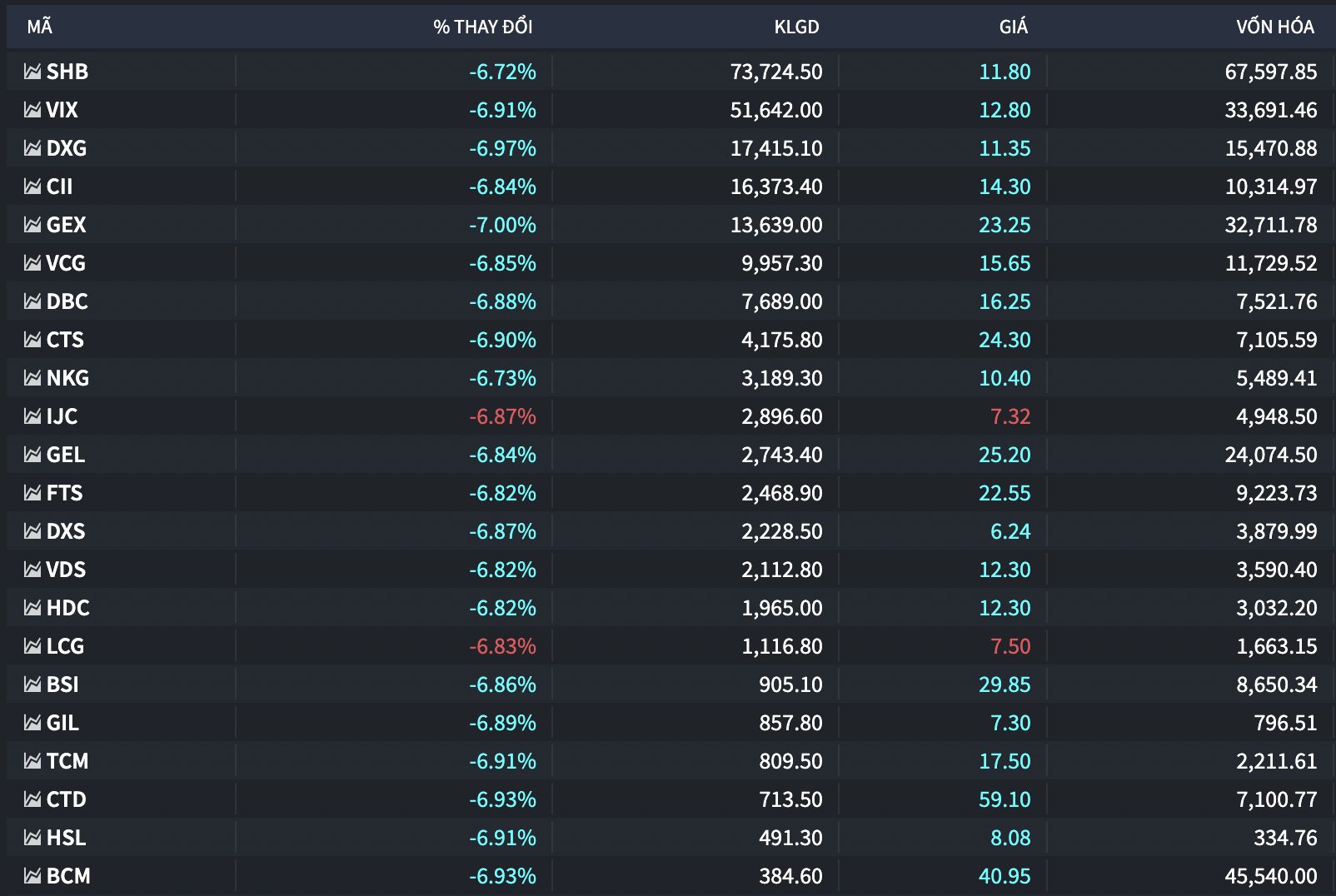Click the chart icon next to IJC

point(32,416)
